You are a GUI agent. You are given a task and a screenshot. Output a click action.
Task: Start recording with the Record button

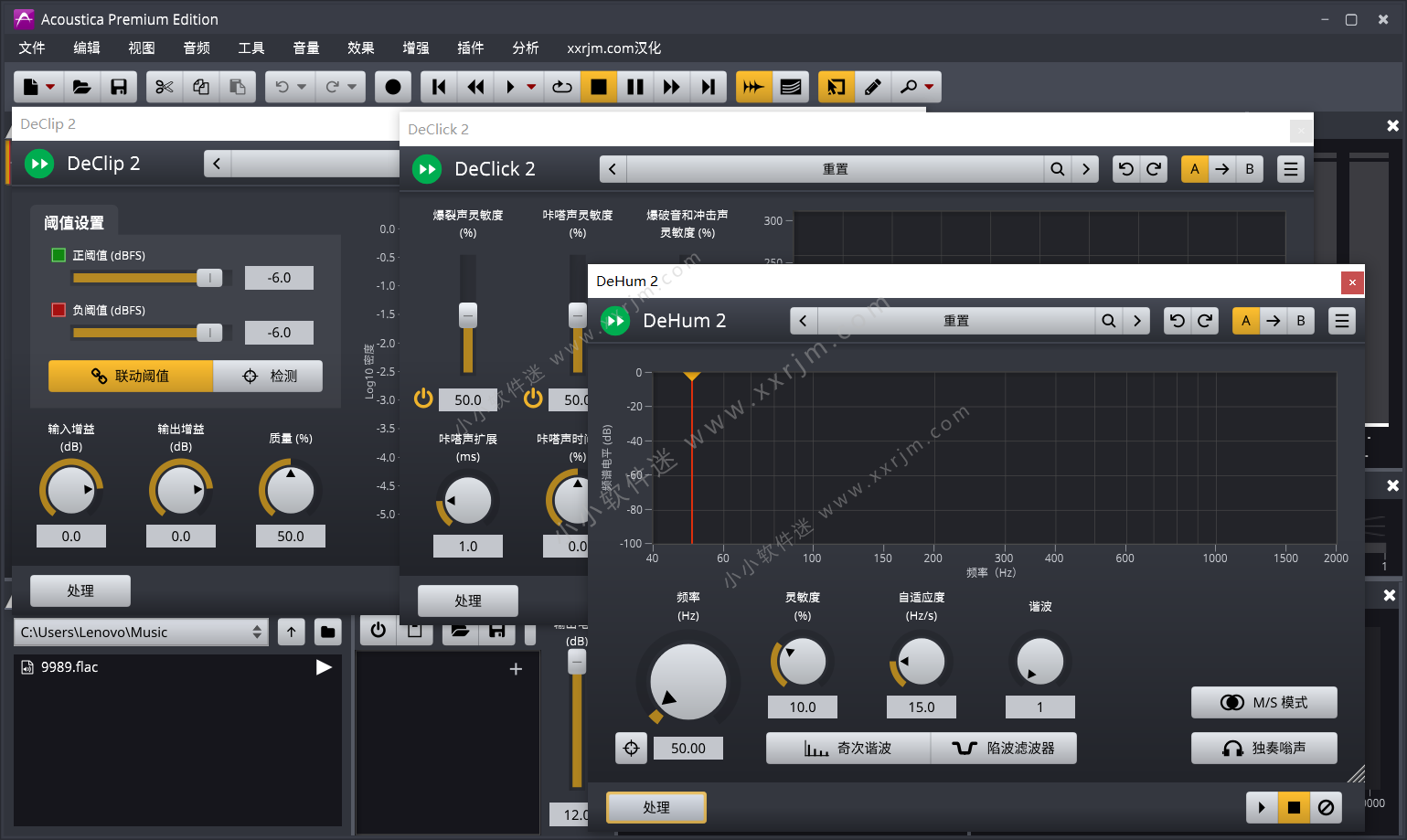click(x=393, y=87)
